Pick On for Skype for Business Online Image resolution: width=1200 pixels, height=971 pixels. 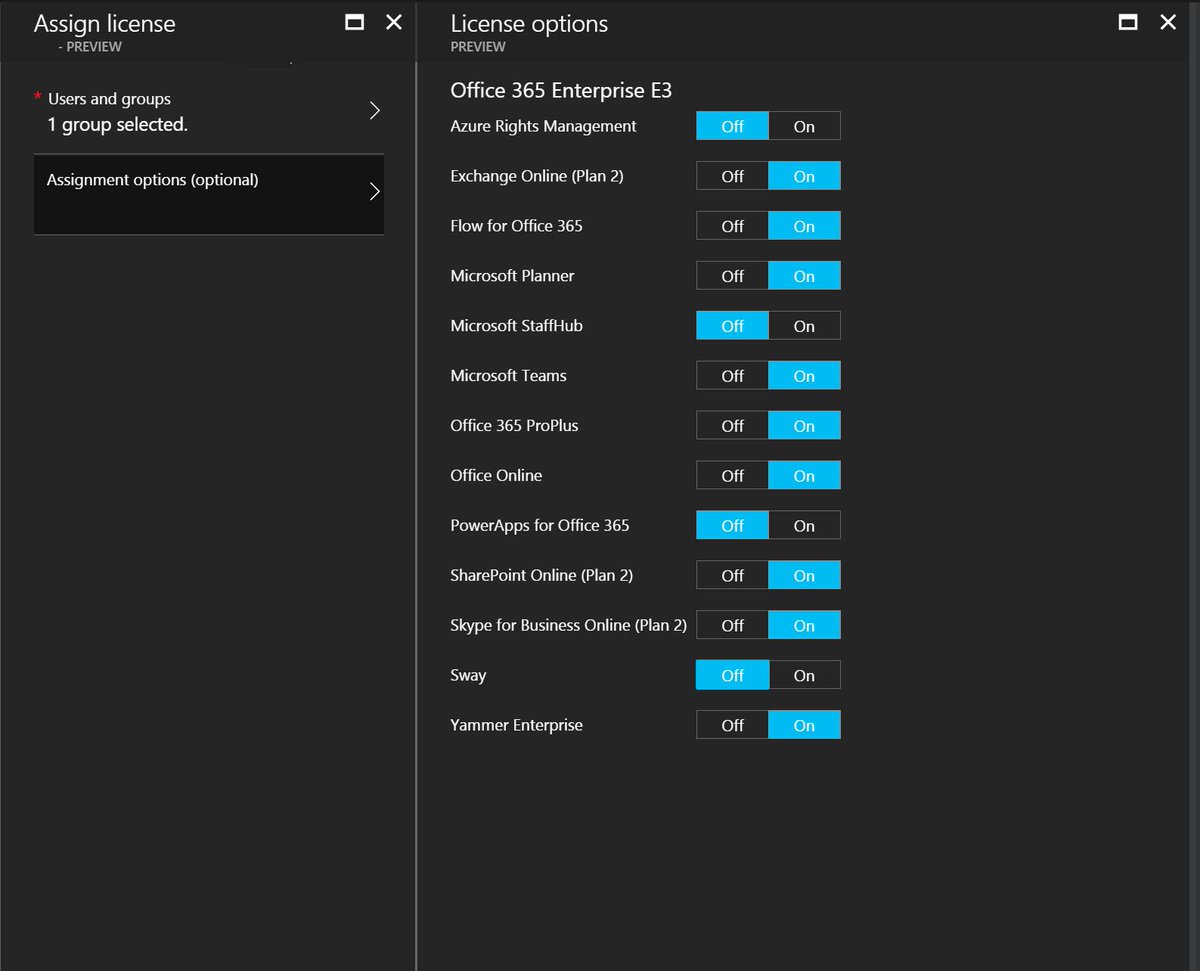pyautogui.click(x=805, y=626)
